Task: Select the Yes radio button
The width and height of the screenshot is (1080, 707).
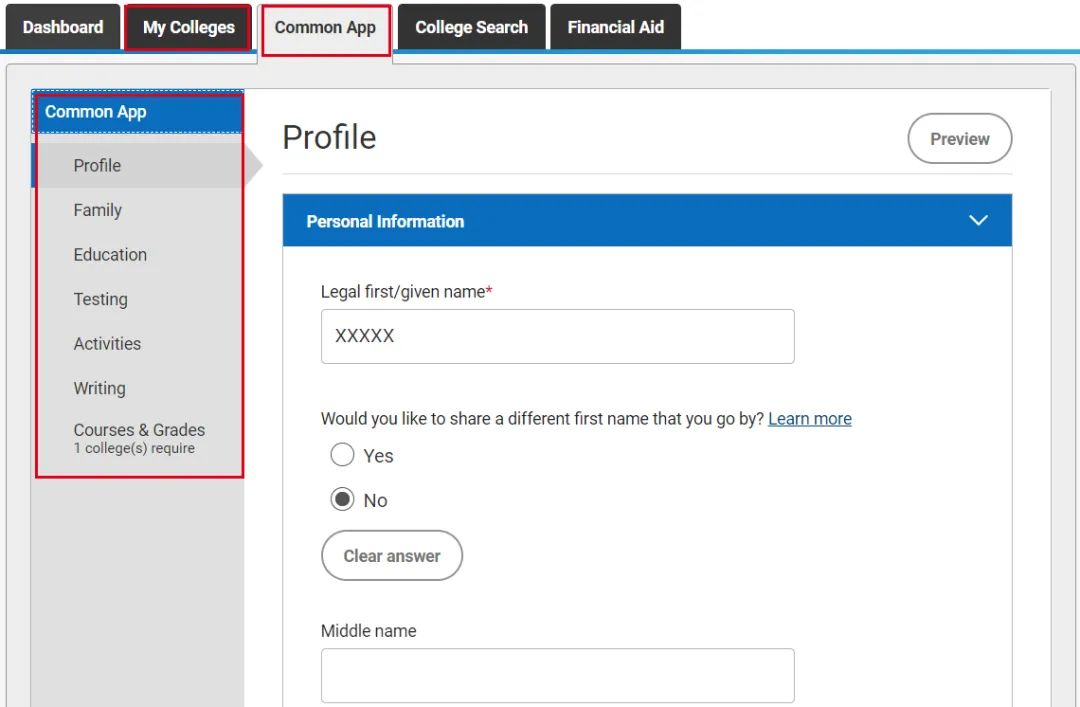Action: 343,456
